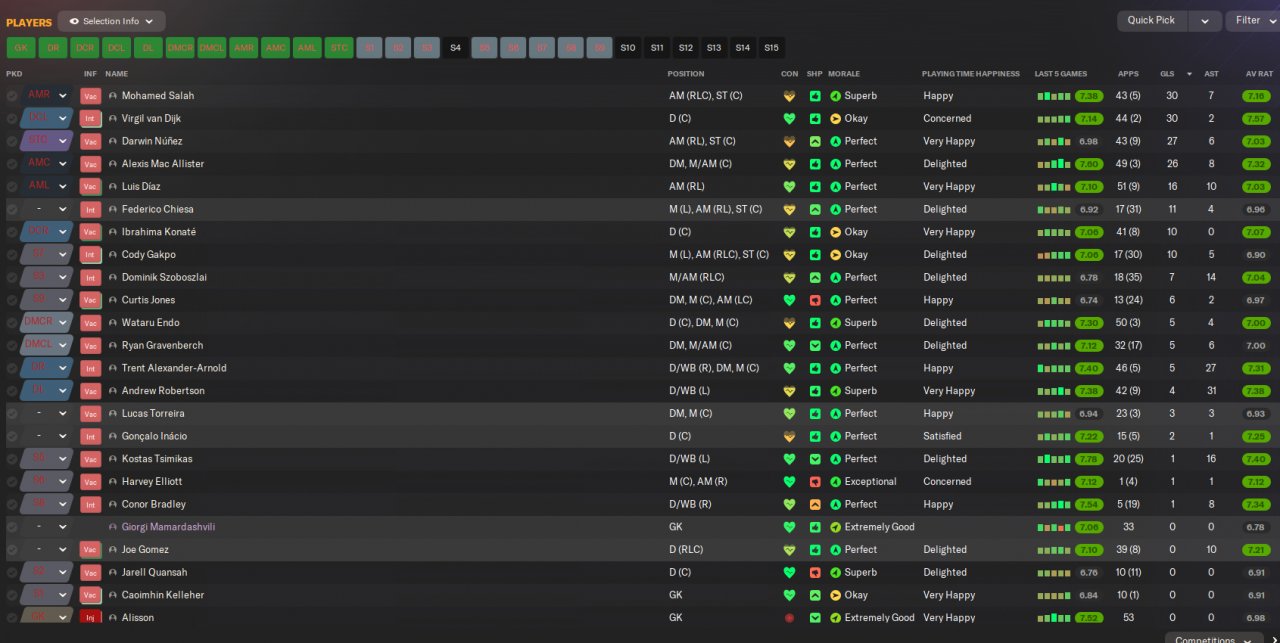This screenshot has width=1280, height=643.
Task: Click Trent Alexander-Arnold's condition heart icon
Action: (789, 368)
